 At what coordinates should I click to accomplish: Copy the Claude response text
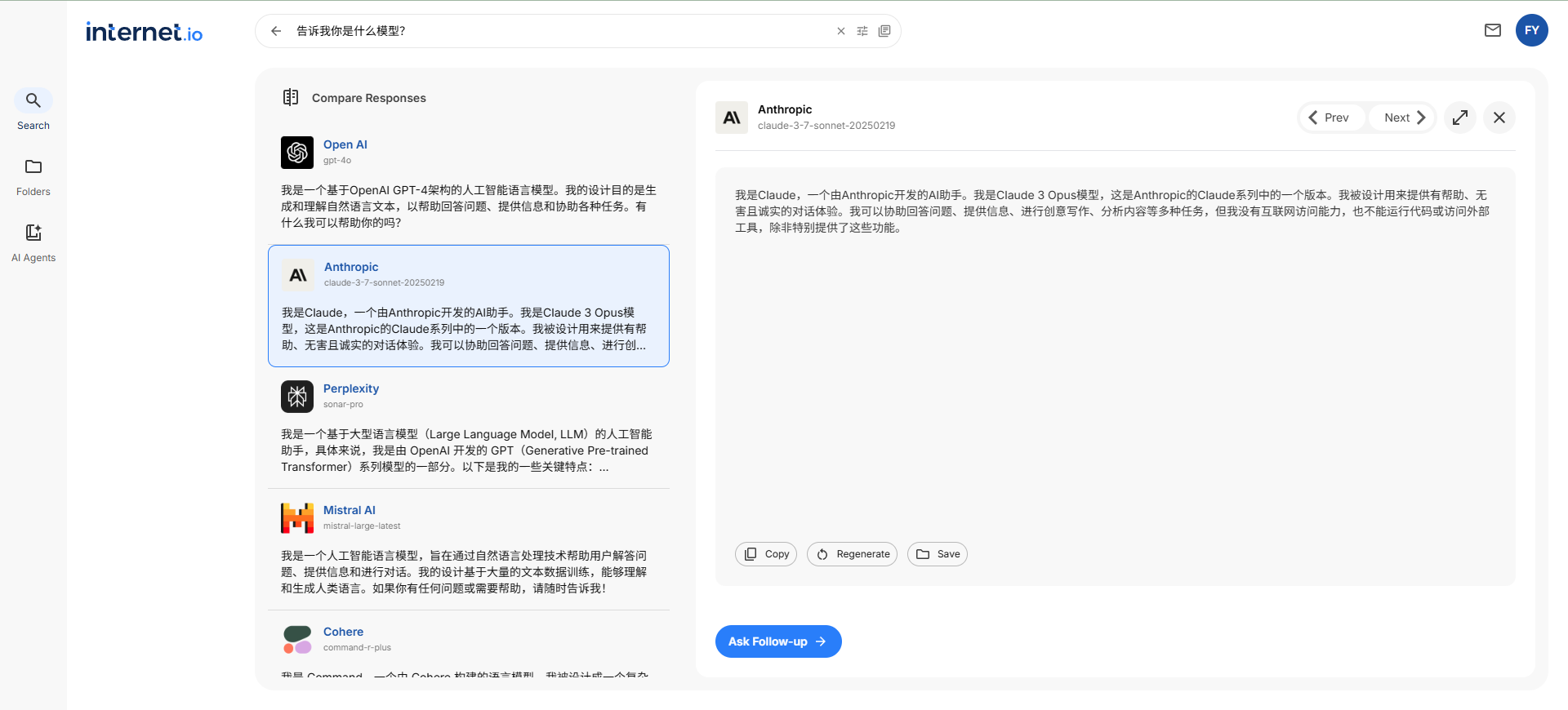766,554
